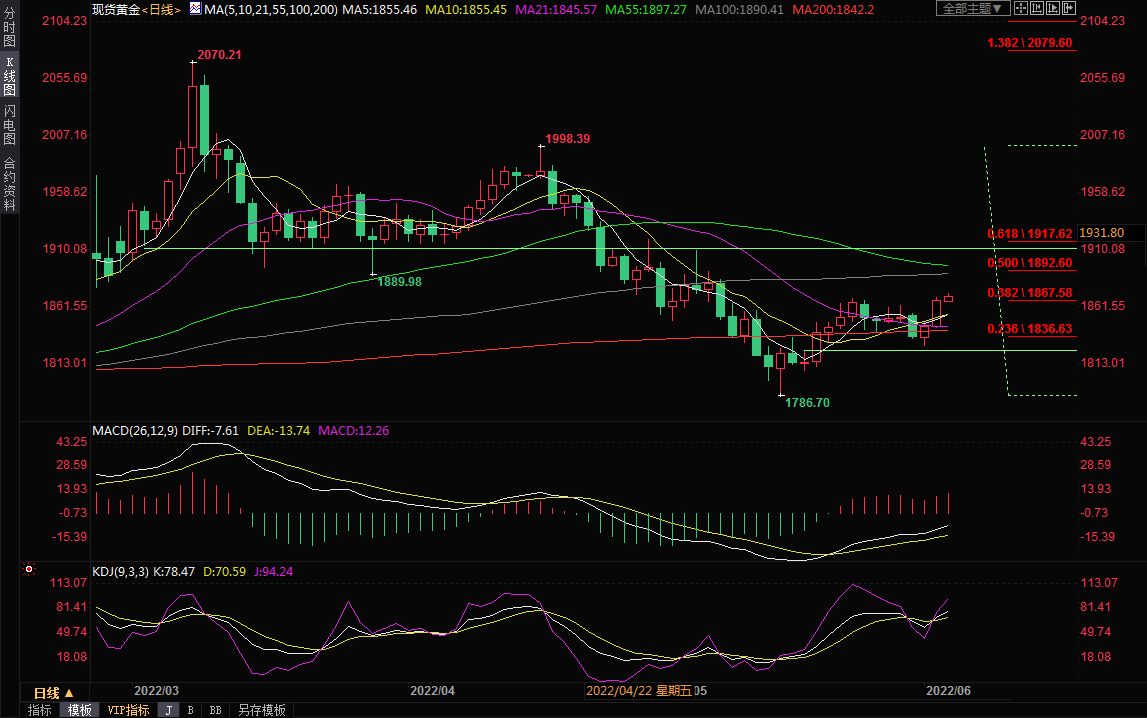Image resolution: width=1147 pixels, height=718 pixels.
Task: Open the 全部主题 dropdown
Action: coord(972,9)
